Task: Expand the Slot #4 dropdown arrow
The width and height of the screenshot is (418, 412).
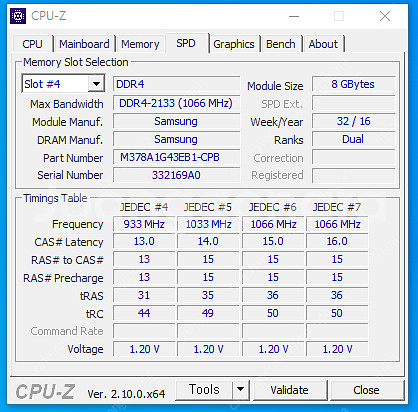Action: [x=96, y=84]
